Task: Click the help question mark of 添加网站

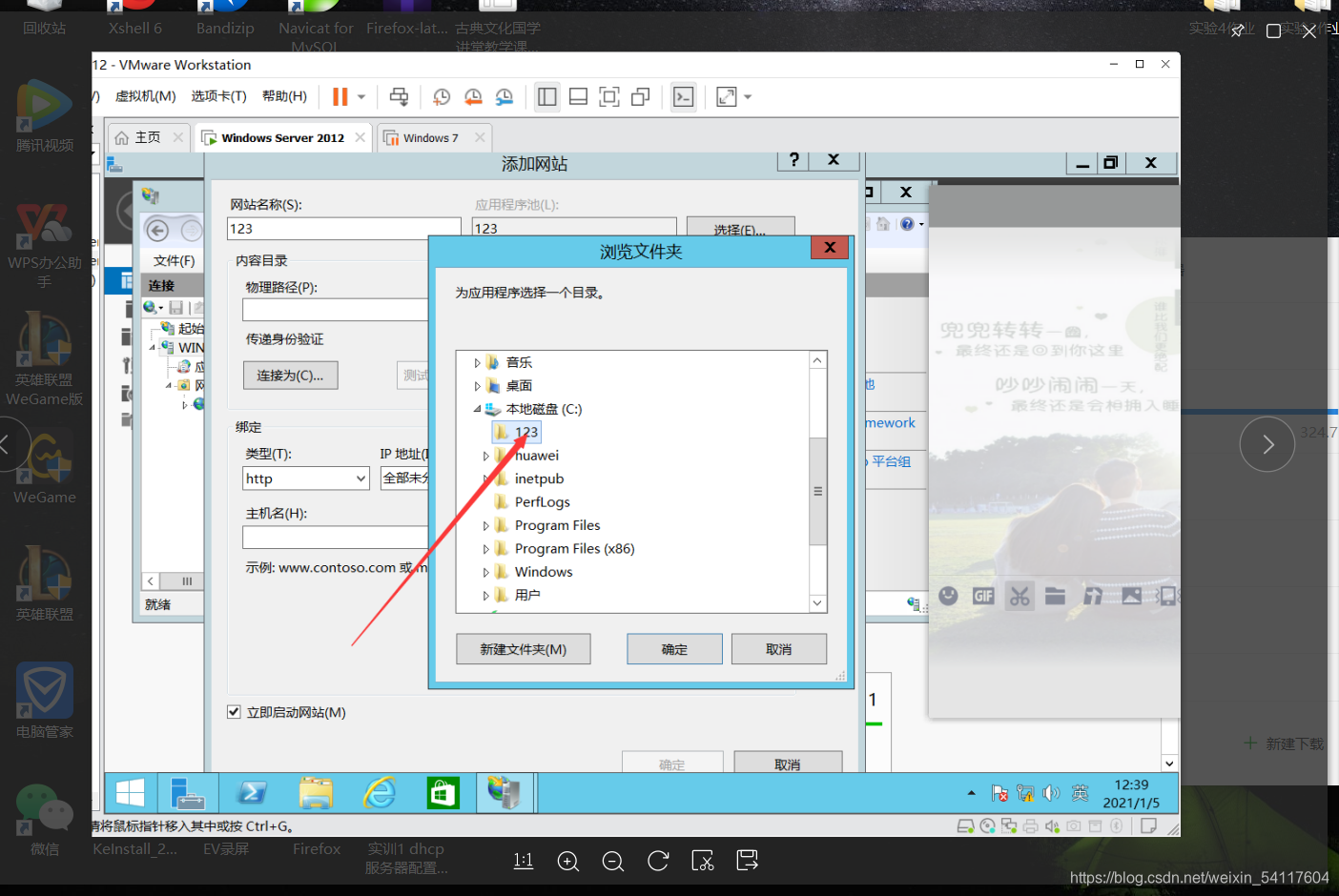Action: pos(793,160)
